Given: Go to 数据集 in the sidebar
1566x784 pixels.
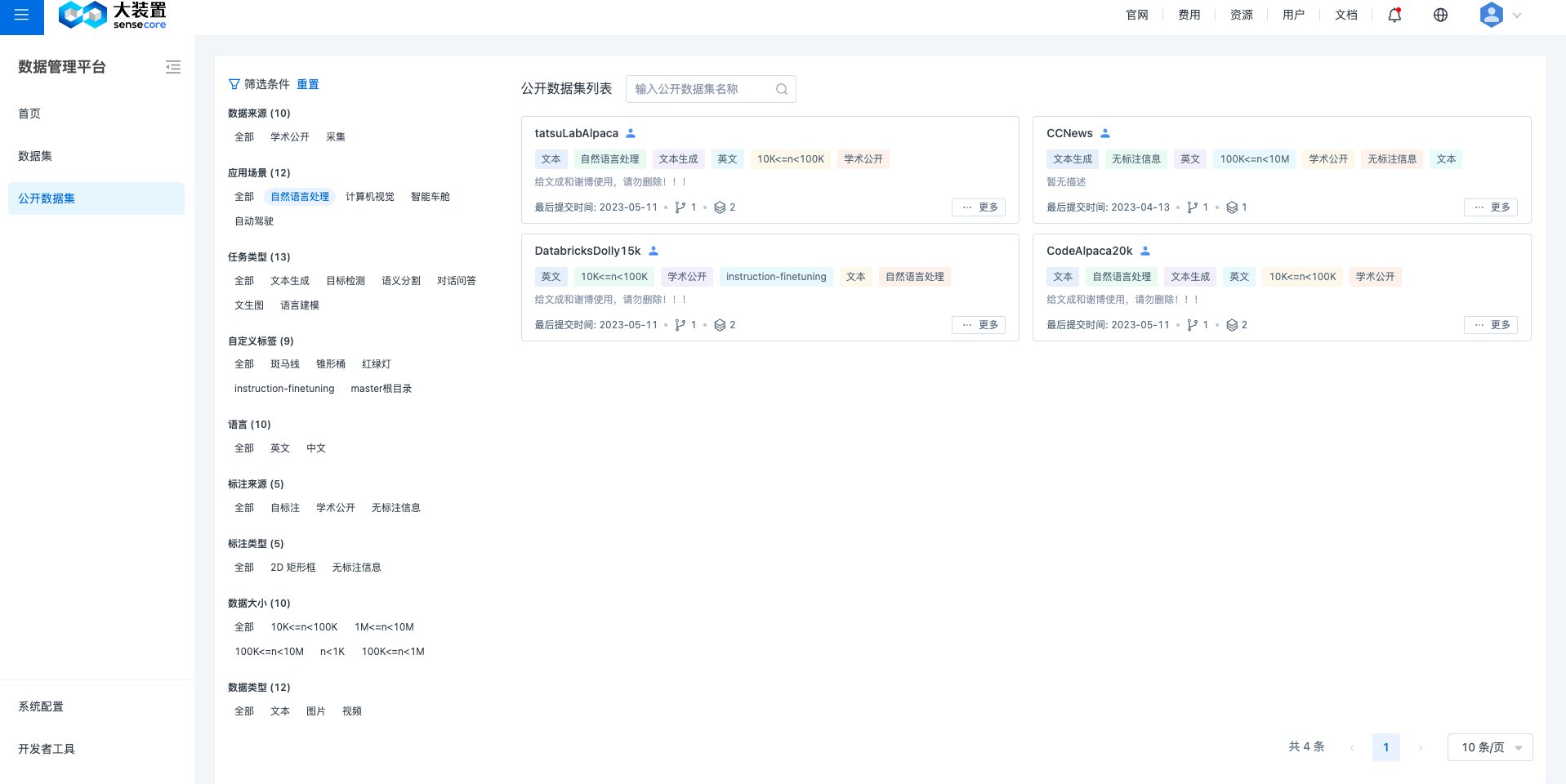Looking at the screenshot, I should pos(35,156).
